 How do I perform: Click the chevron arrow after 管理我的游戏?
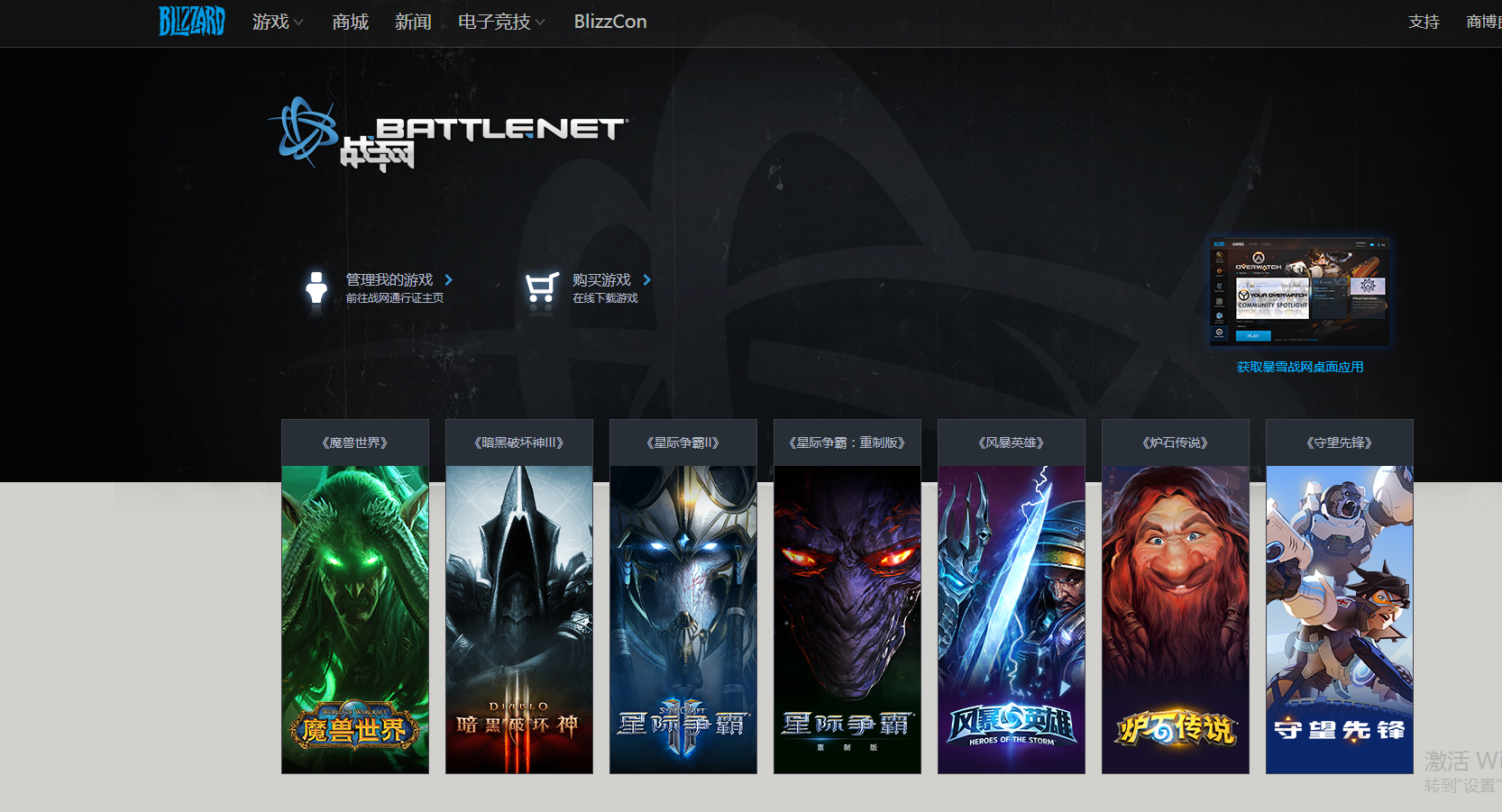pyautogui.click(x=448, y=280)
